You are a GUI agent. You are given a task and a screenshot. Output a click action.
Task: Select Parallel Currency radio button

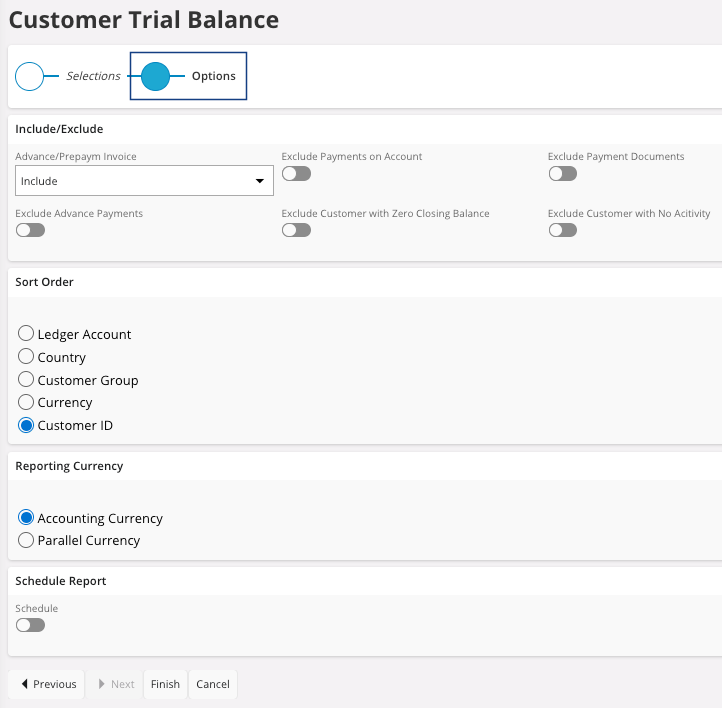pos(27,540)
